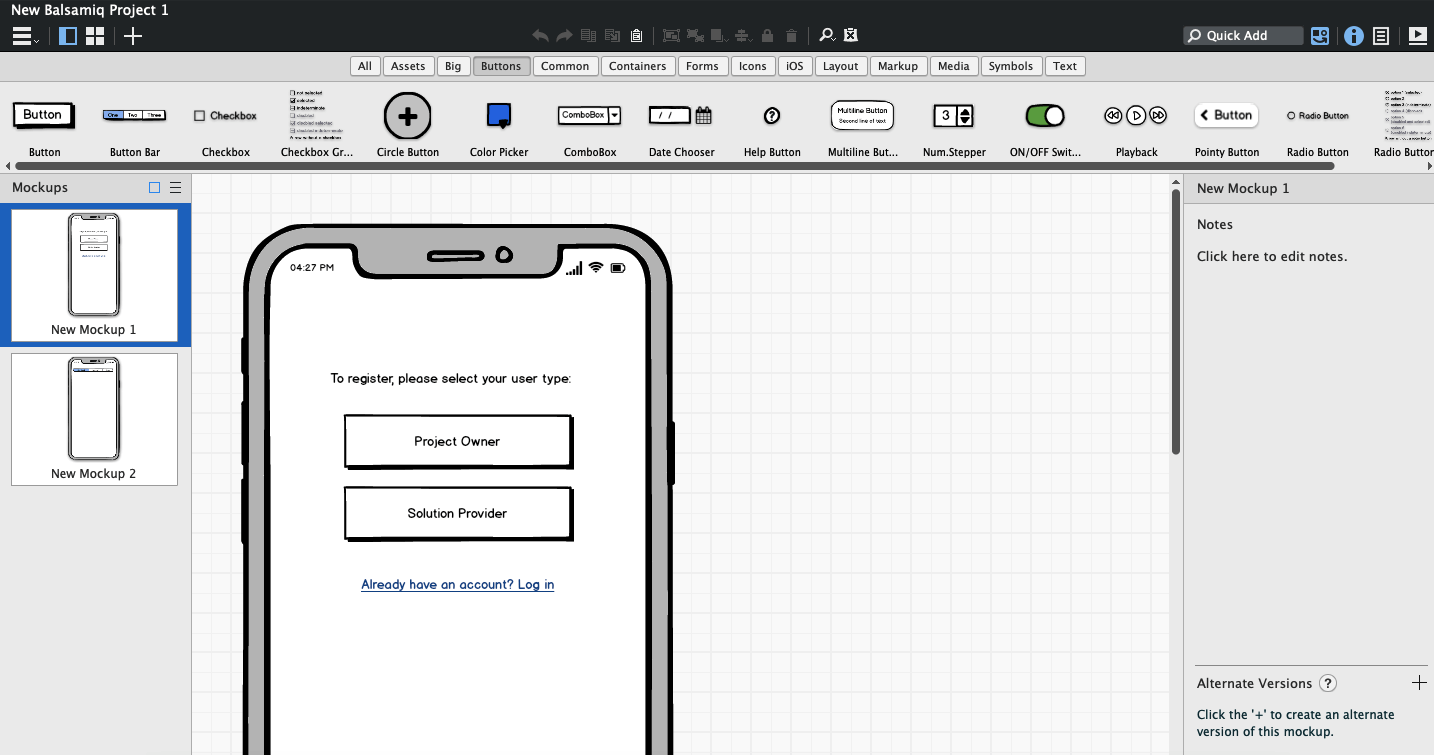Select 'To register, please select your user type:' text
Image resolution: width=1434 pixels, height=755 pixels.
click(451, 379)
